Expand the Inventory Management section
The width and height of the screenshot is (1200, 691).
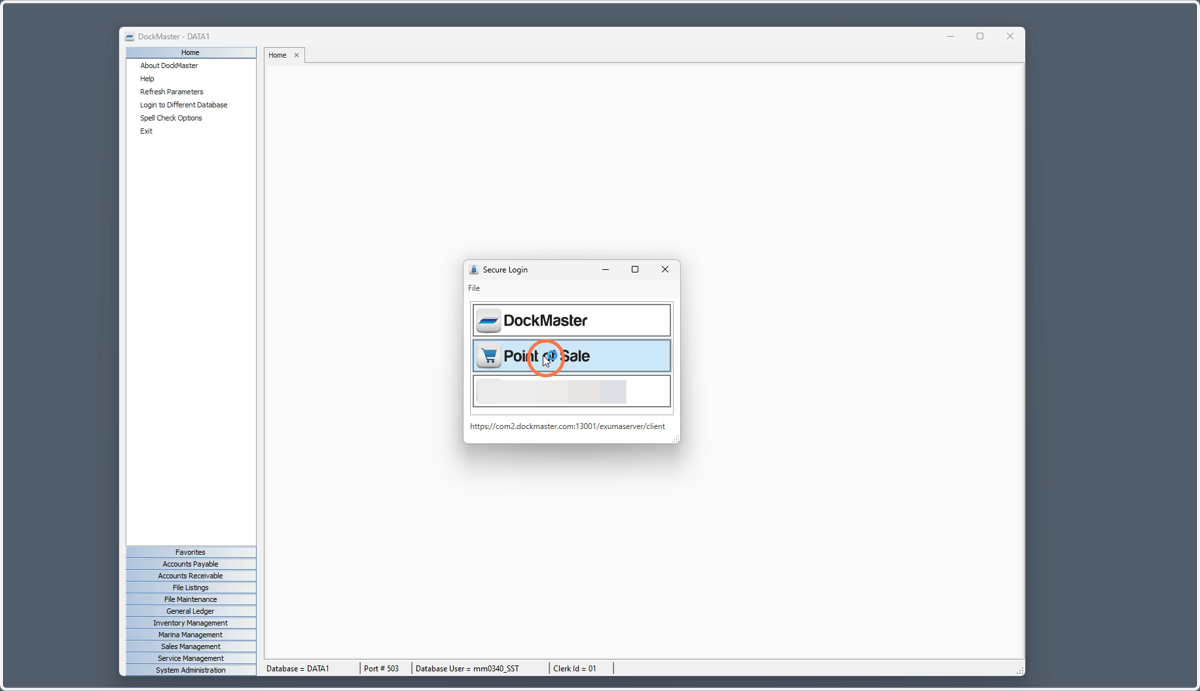[191, 623]
